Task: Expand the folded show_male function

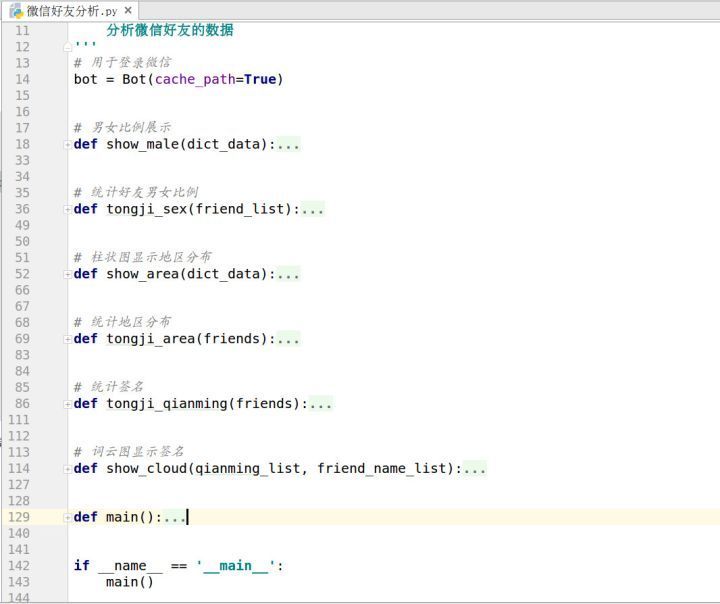Action: pos(67,145)
